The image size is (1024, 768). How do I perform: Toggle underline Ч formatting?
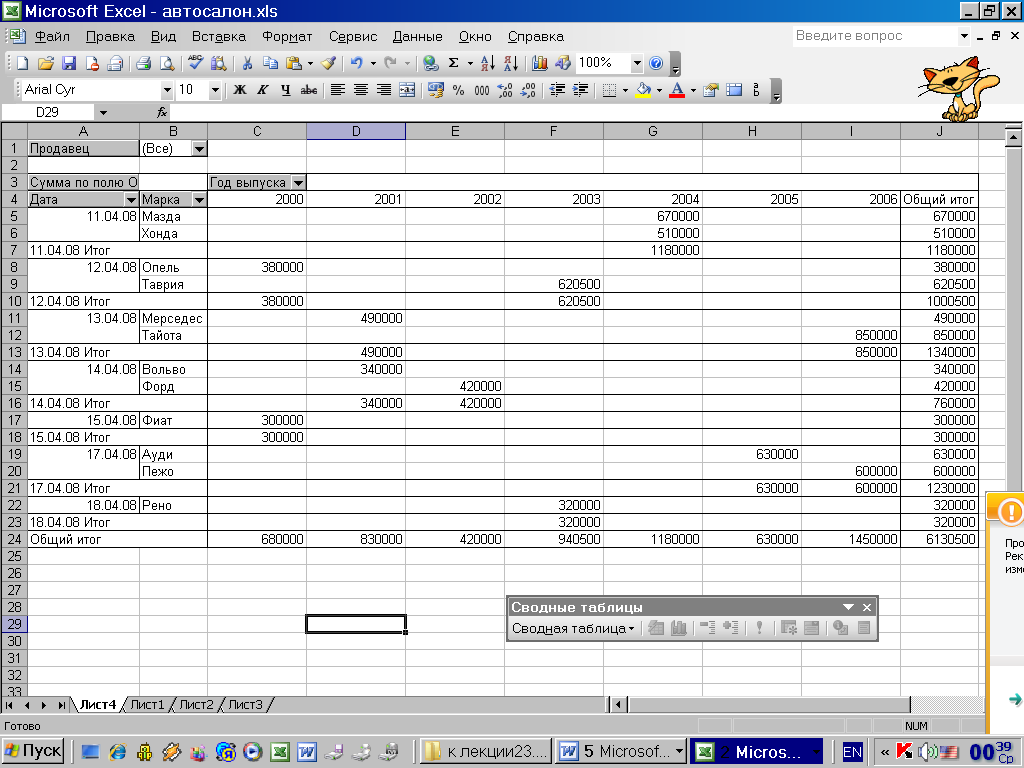point(285,90)
